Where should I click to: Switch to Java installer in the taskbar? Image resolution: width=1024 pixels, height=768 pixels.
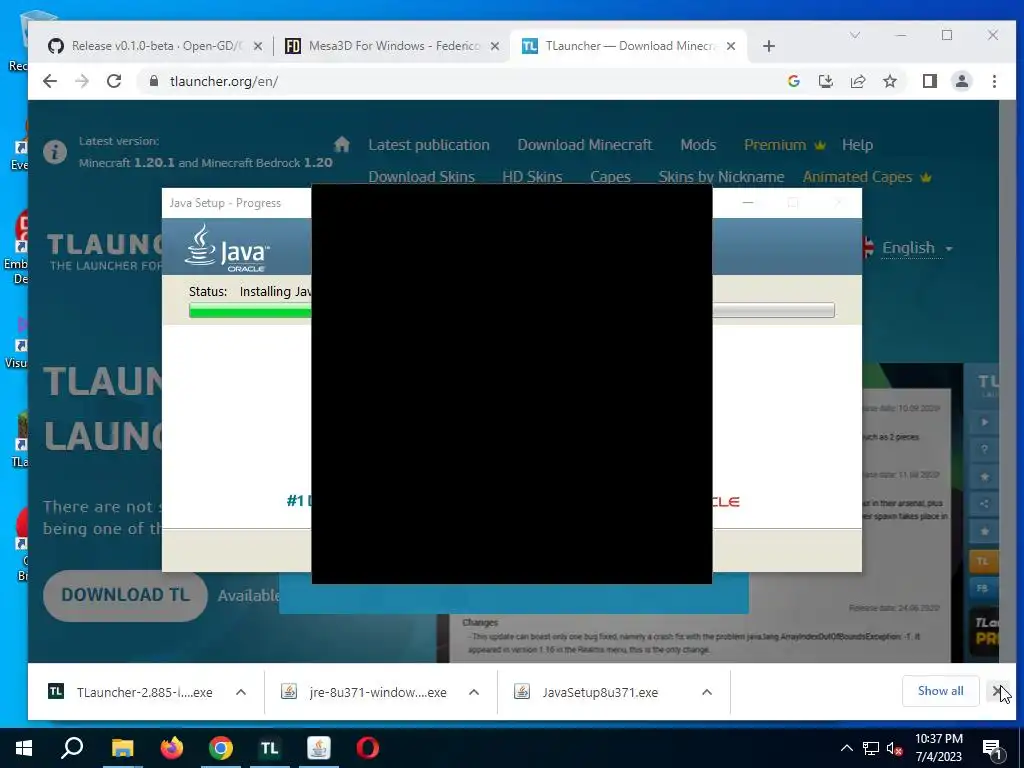coord(319,748)
